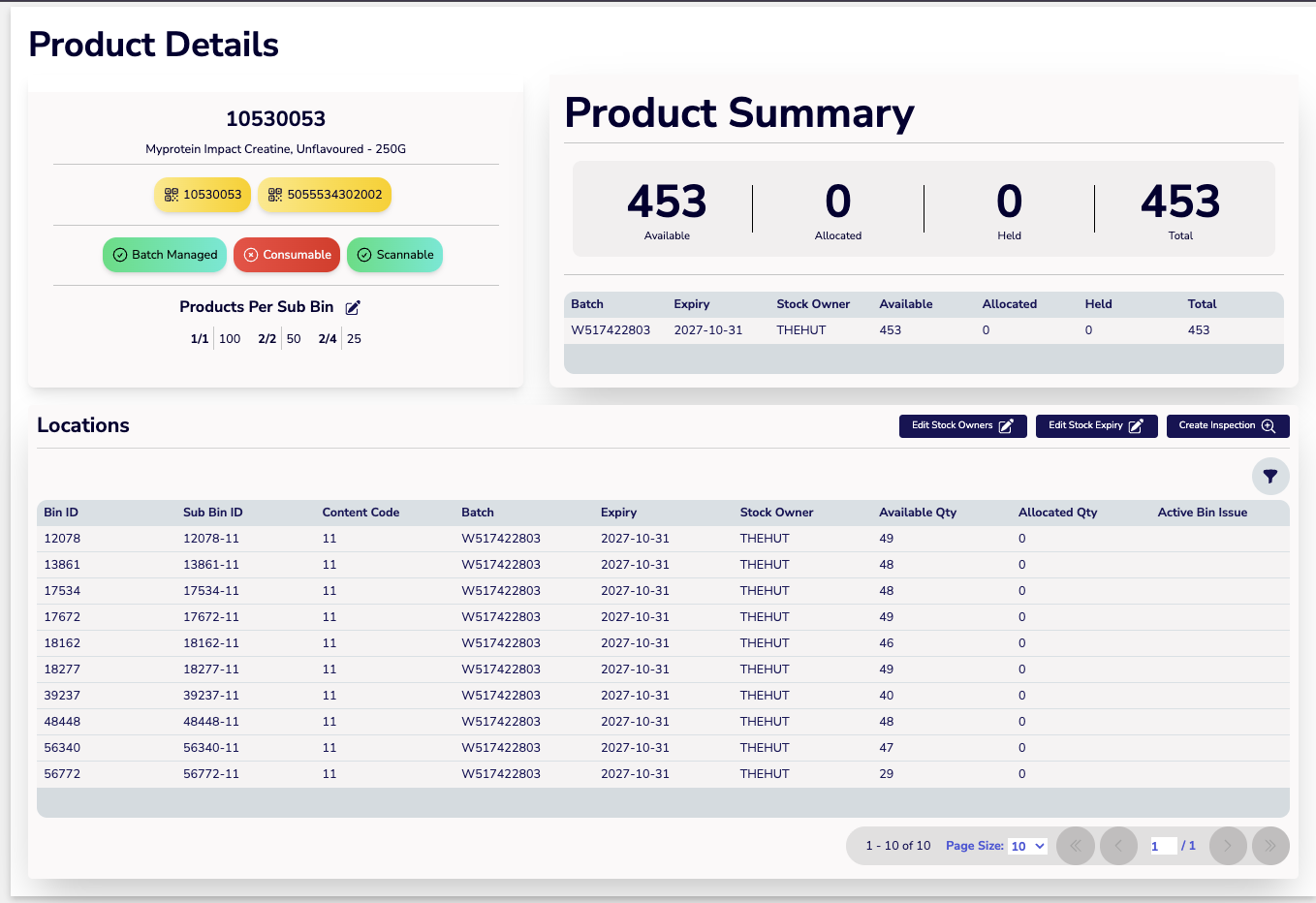The height and width of the screenshot is (903, 1316).
Task: Click the 453 Available summary figure
Action: [667, 202]
